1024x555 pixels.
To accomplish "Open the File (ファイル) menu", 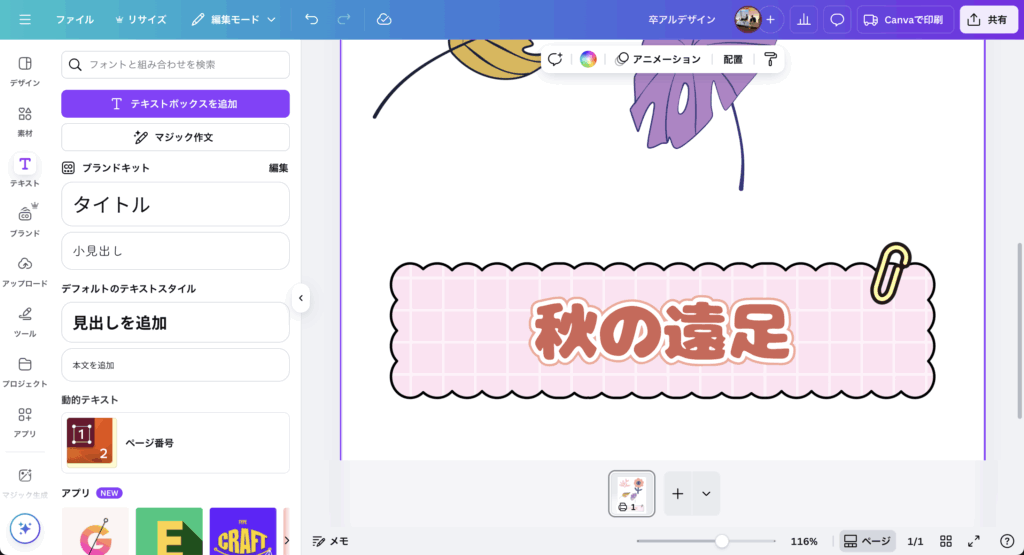I will [75, 19].
